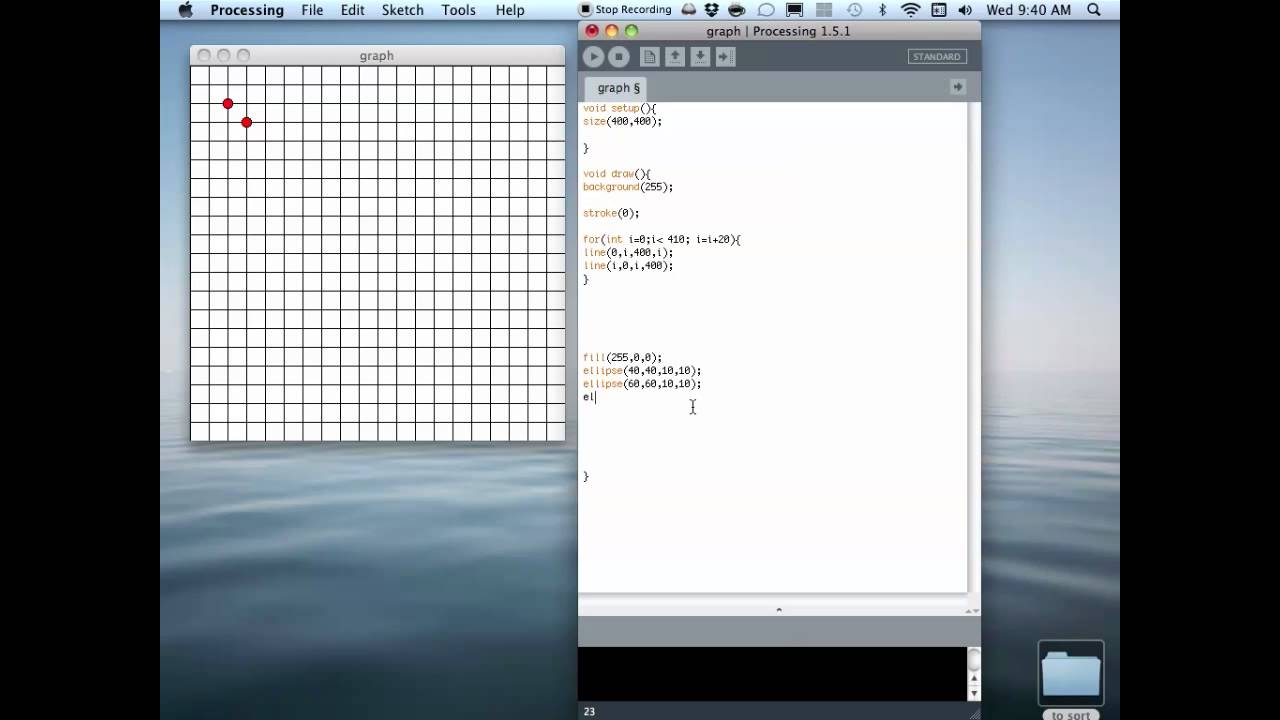1280x720 pixels.
Task: Click the STANDARD mode button
Action: pos(936,57)
